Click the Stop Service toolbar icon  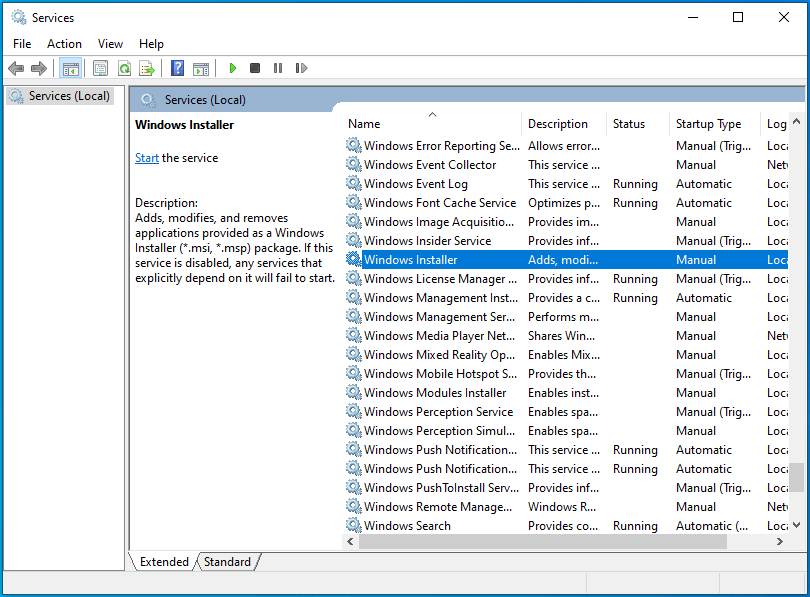click(255, 68)
